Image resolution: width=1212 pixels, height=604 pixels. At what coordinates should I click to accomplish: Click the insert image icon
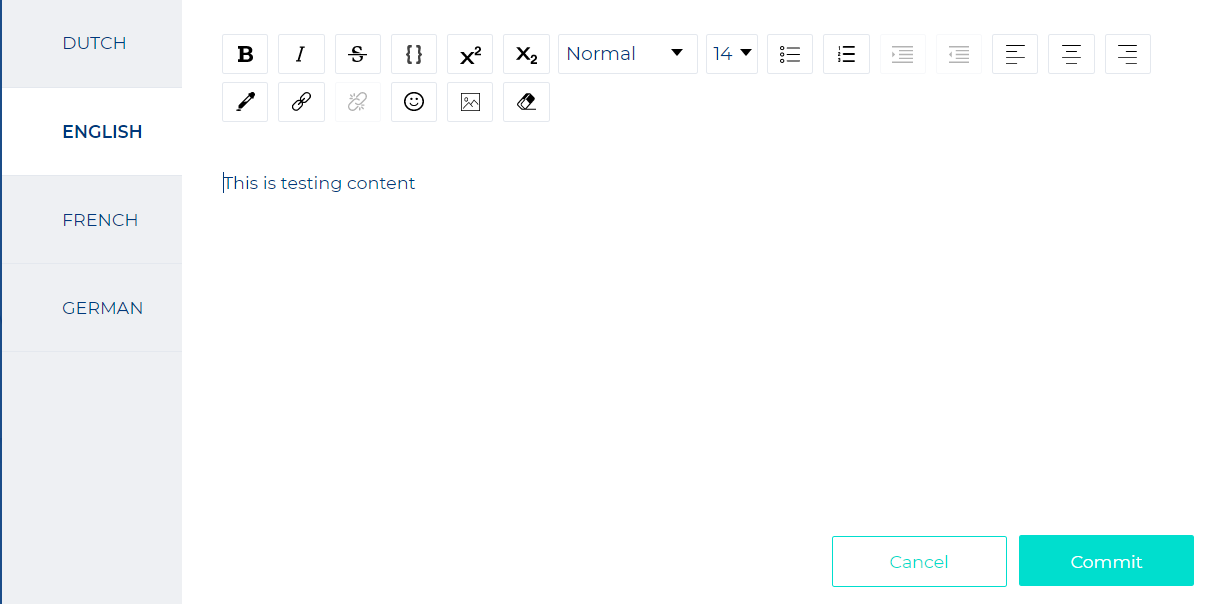[x=470, y=102]
